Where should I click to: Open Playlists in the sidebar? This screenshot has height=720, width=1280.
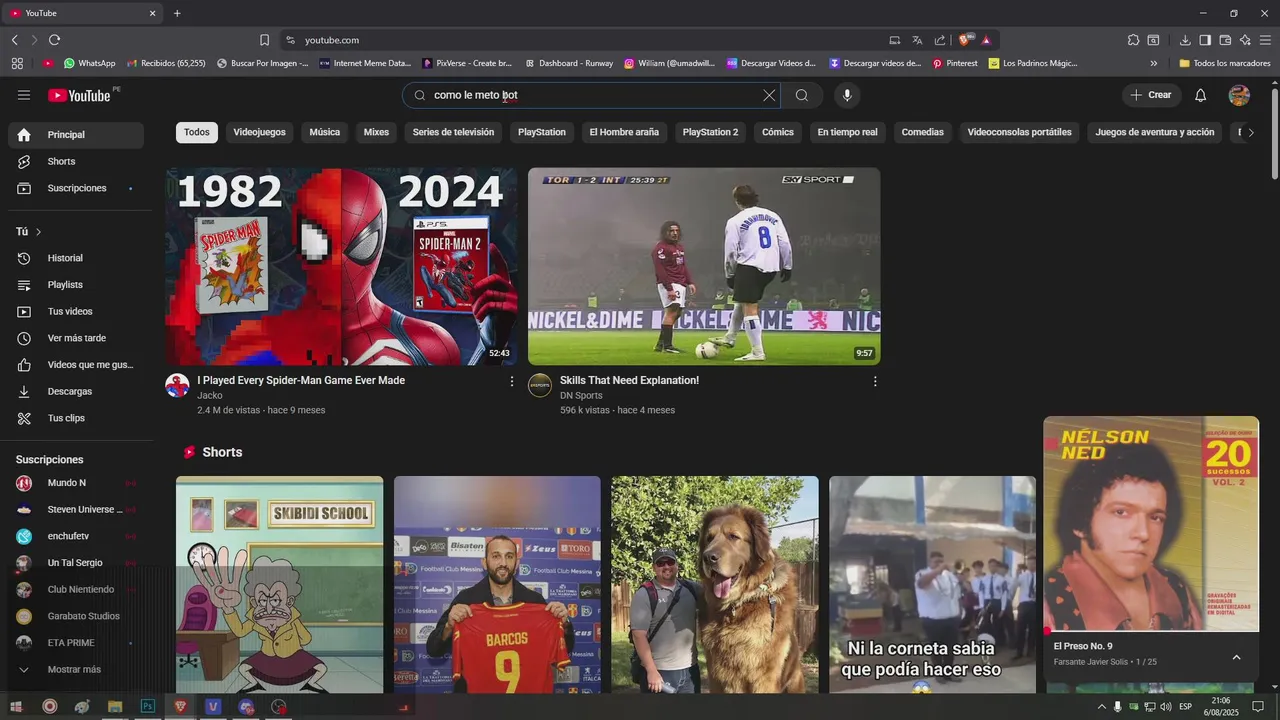click(76, 285)
